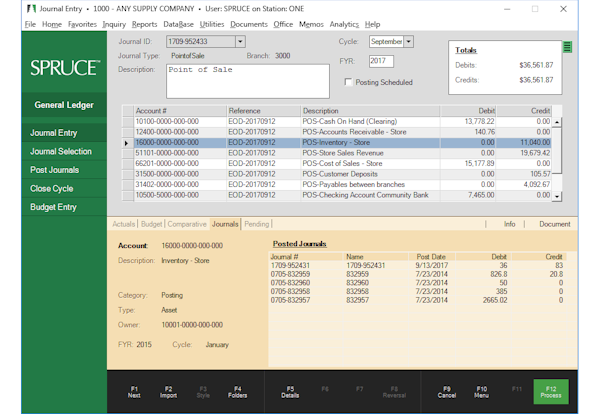Click the green menu marker icon beside Totals
This screenshot has width=600, height=414.
[x=567, y=47]
